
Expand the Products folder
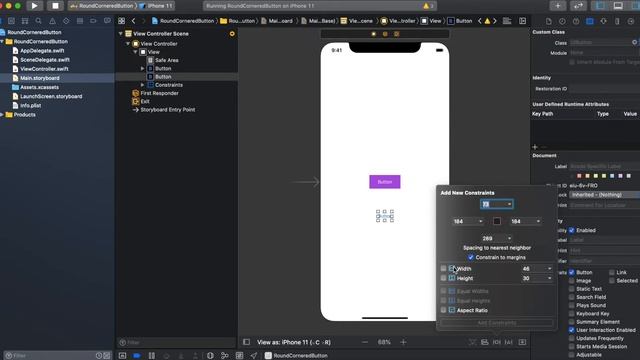2,115
